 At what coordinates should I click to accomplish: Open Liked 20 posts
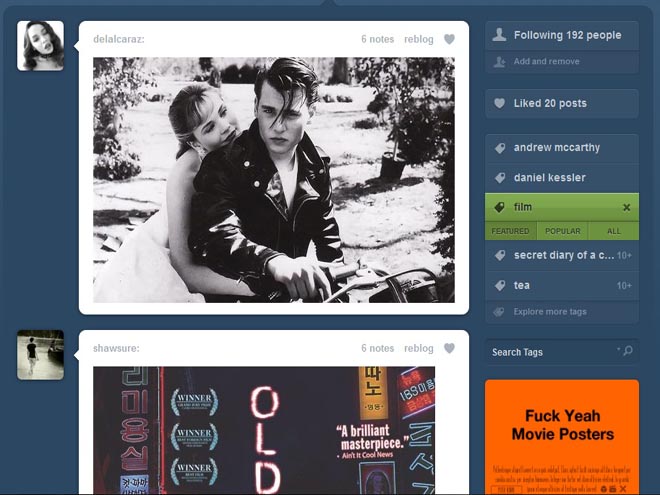coord(550,103)
